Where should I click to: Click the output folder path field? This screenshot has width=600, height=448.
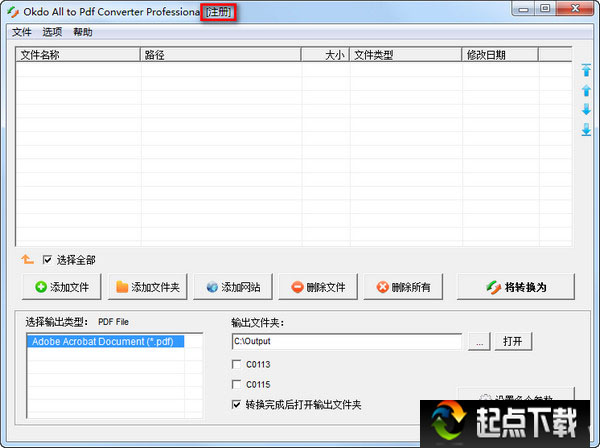click(x=347, y=341)
